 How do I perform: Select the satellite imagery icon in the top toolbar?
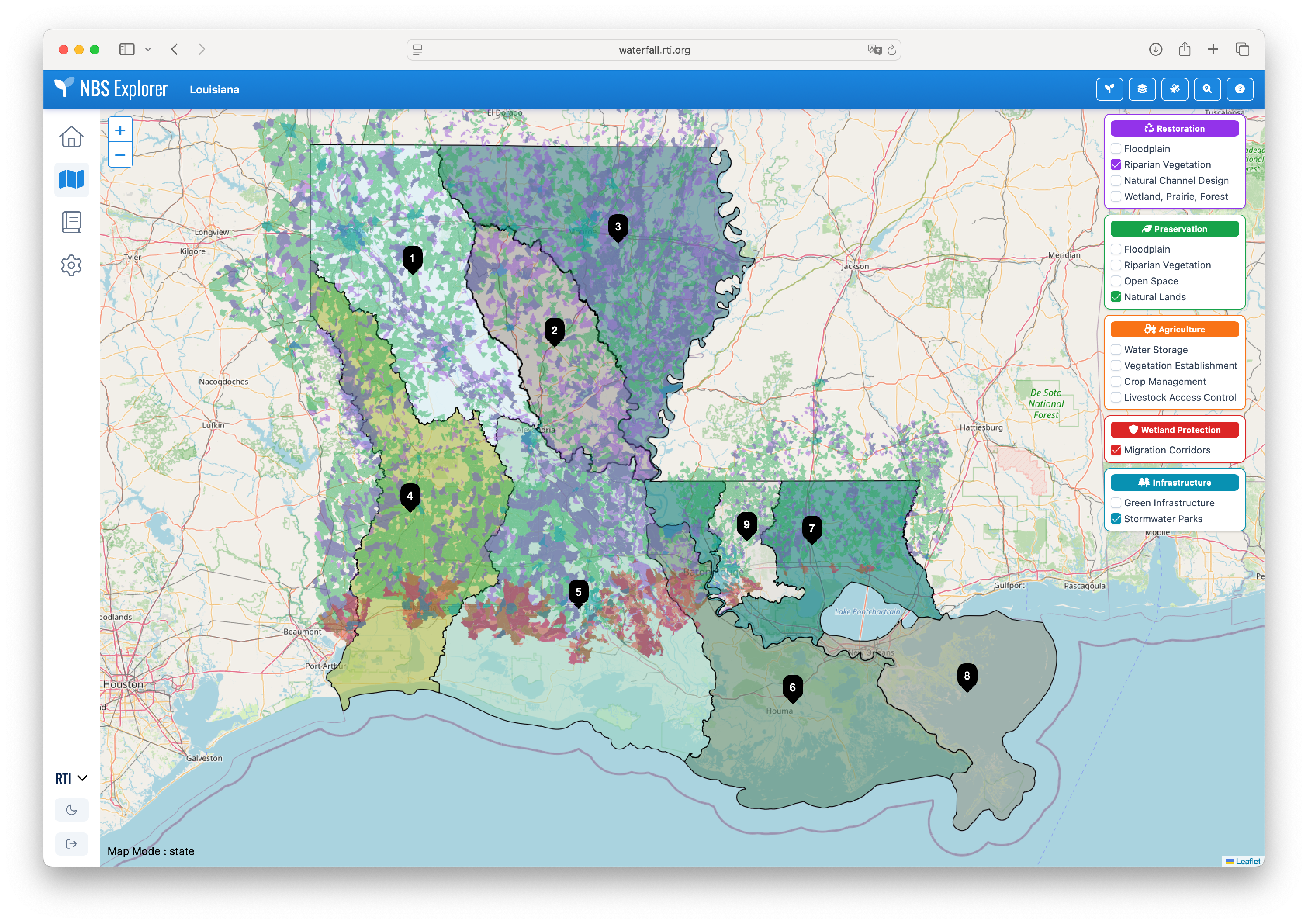[x=1175, y=89]
